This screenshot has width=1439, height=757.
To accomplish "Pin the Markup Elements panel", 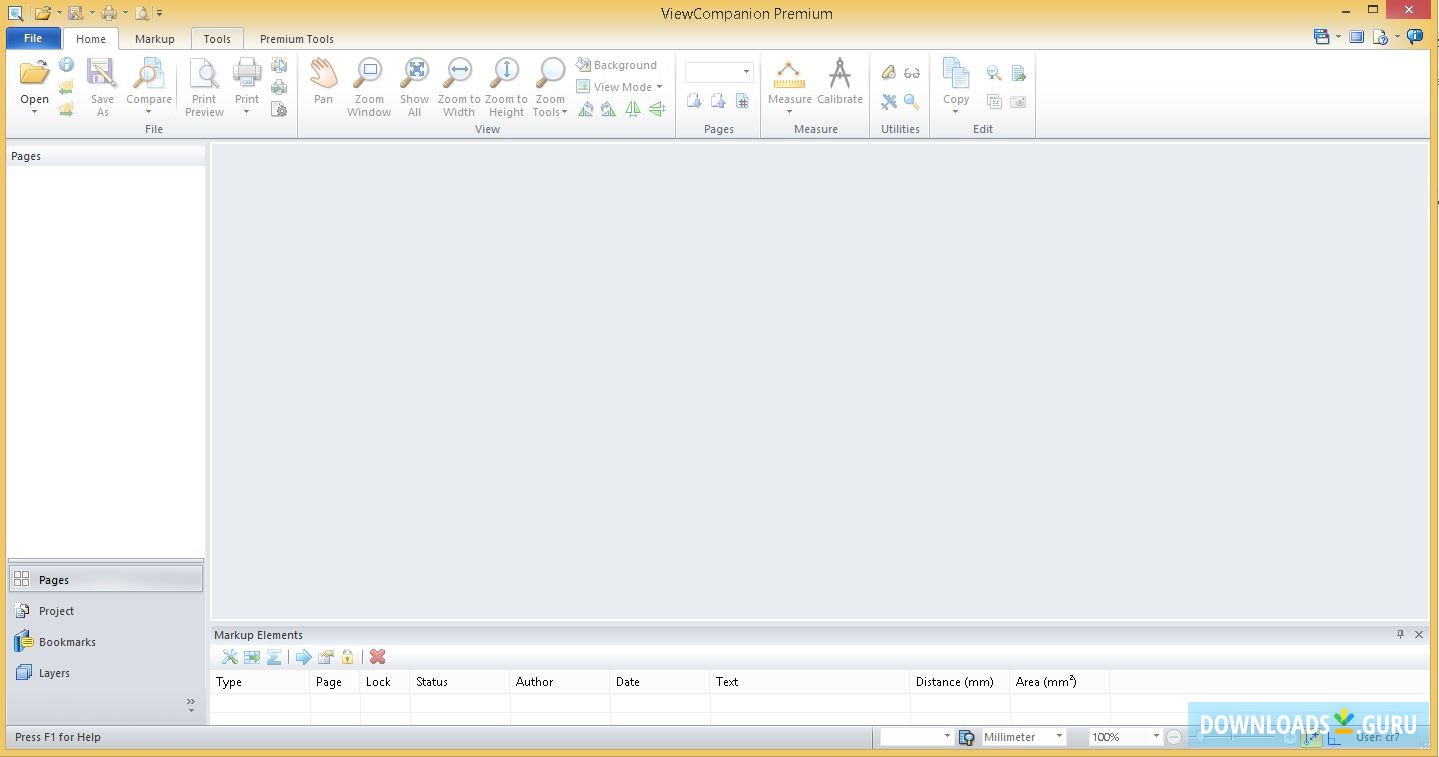I will click(x=1400, y=634).
